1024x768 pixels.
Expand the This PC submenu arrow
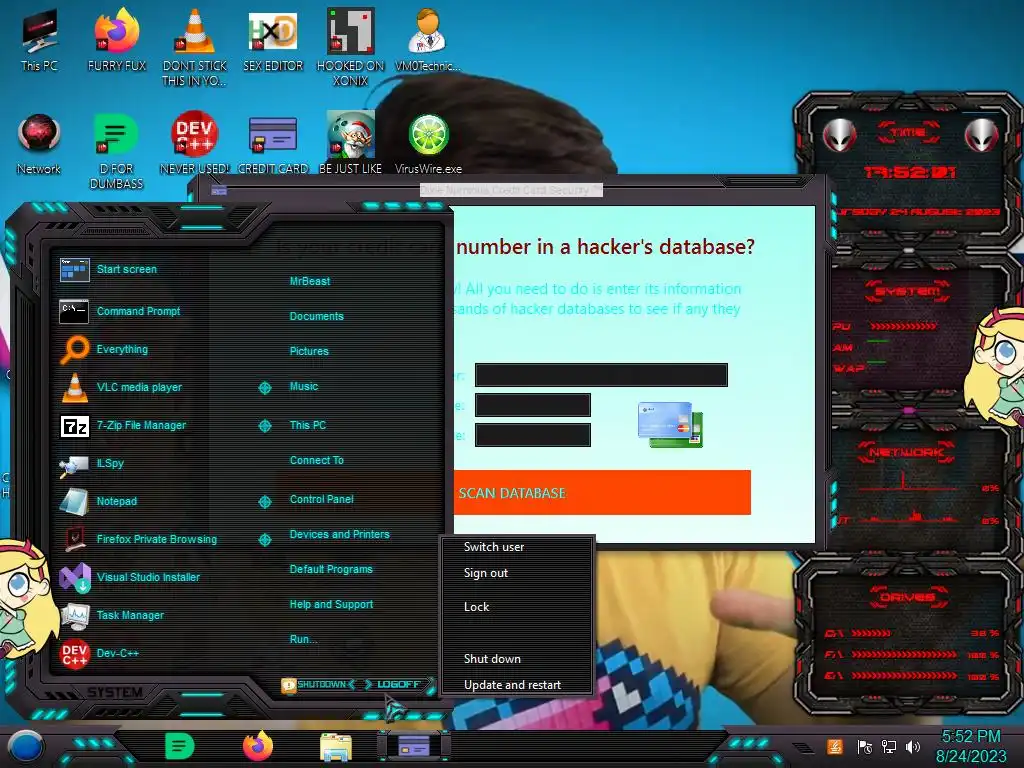pos(264,426)
